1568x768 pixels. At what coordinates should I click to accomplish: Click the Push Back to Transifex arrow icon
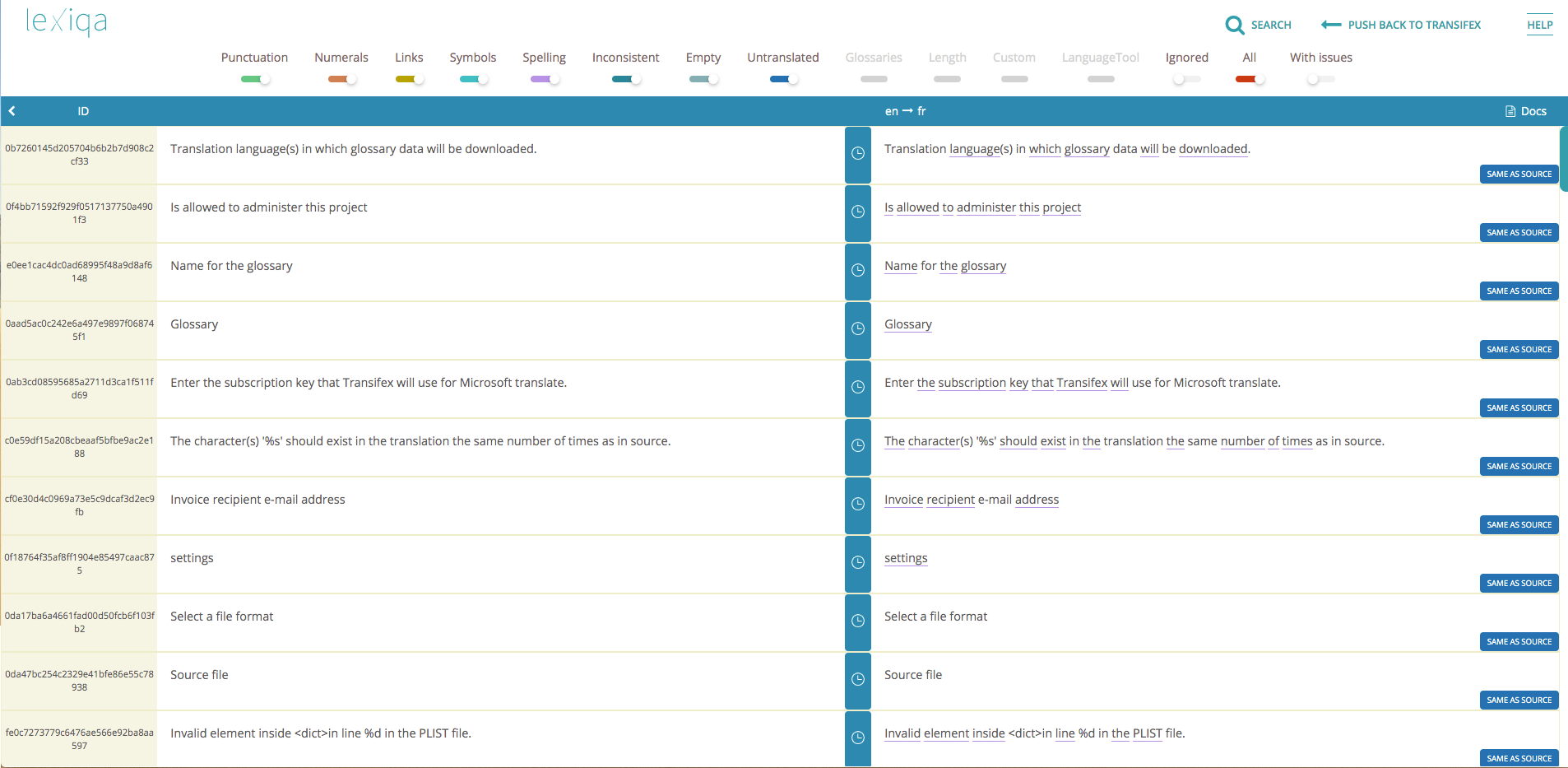[x=1331, y=25]
